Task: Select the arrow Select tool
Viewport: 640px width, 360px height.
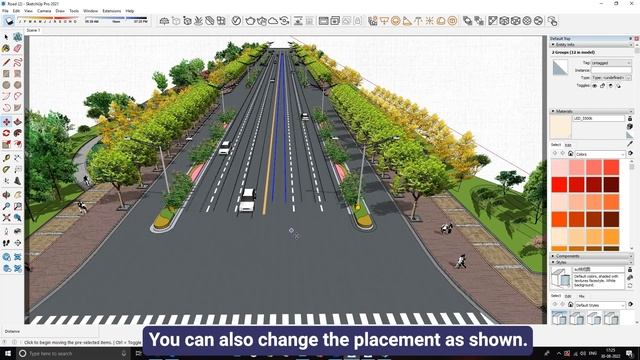Action: pyautogui.click(x=6, y=37)
